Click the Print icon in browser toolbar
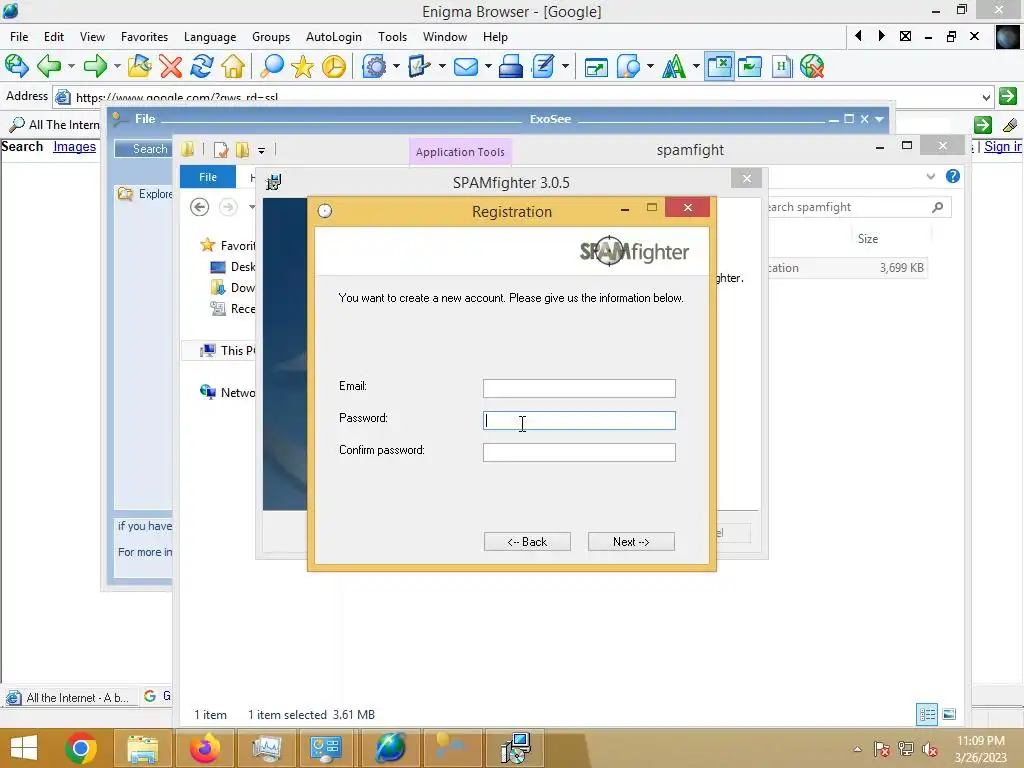The width and height of the screenshot is (1024, 768). click(x=510, y=66)
